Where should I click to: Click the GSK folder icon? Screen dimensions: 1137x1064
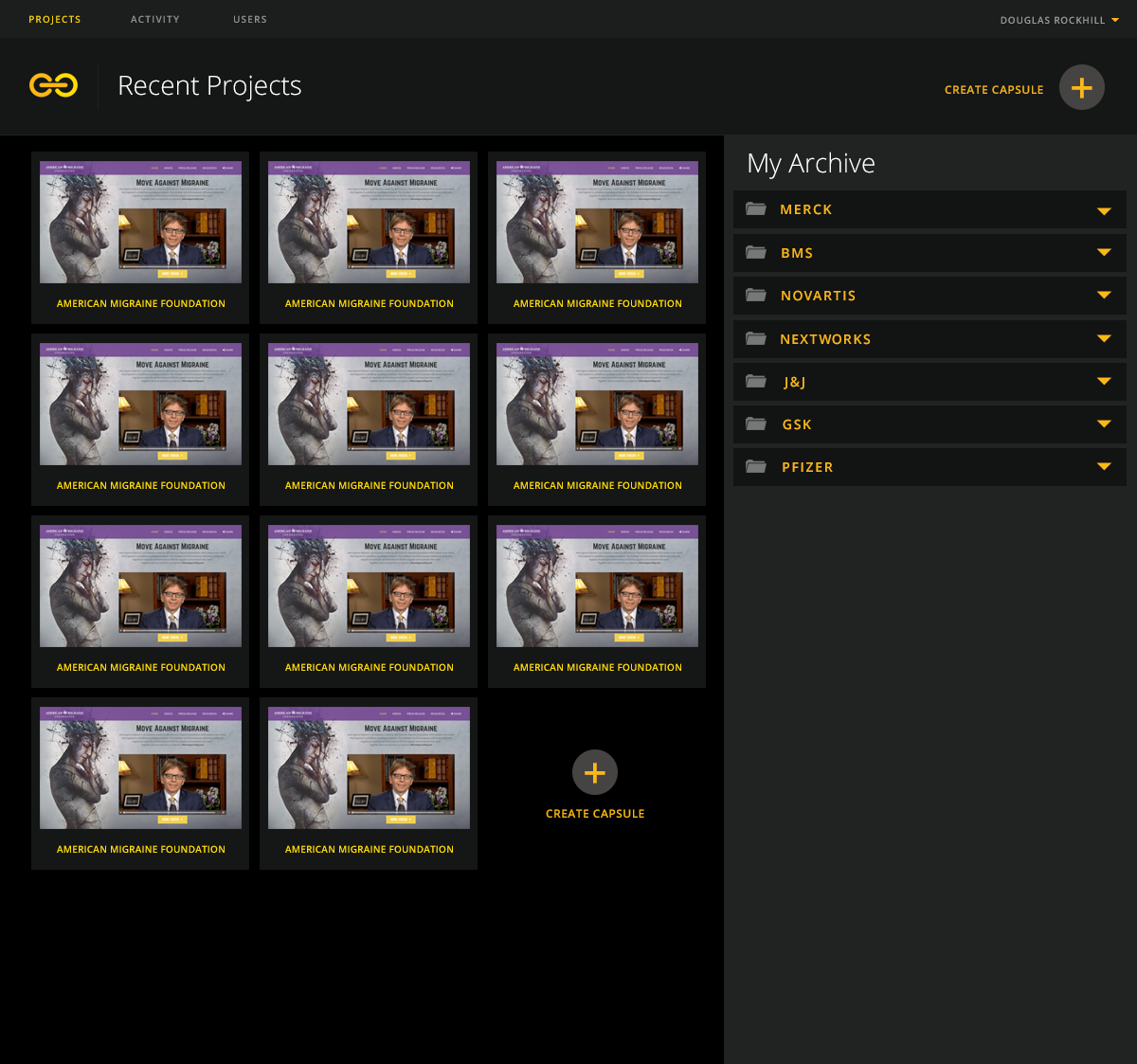[x=756, y=424]
